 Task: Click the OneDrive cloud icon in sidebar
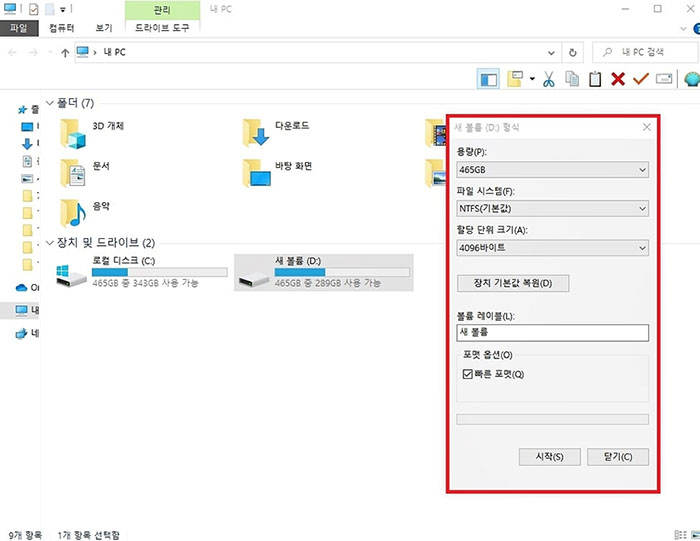(21, 287)
